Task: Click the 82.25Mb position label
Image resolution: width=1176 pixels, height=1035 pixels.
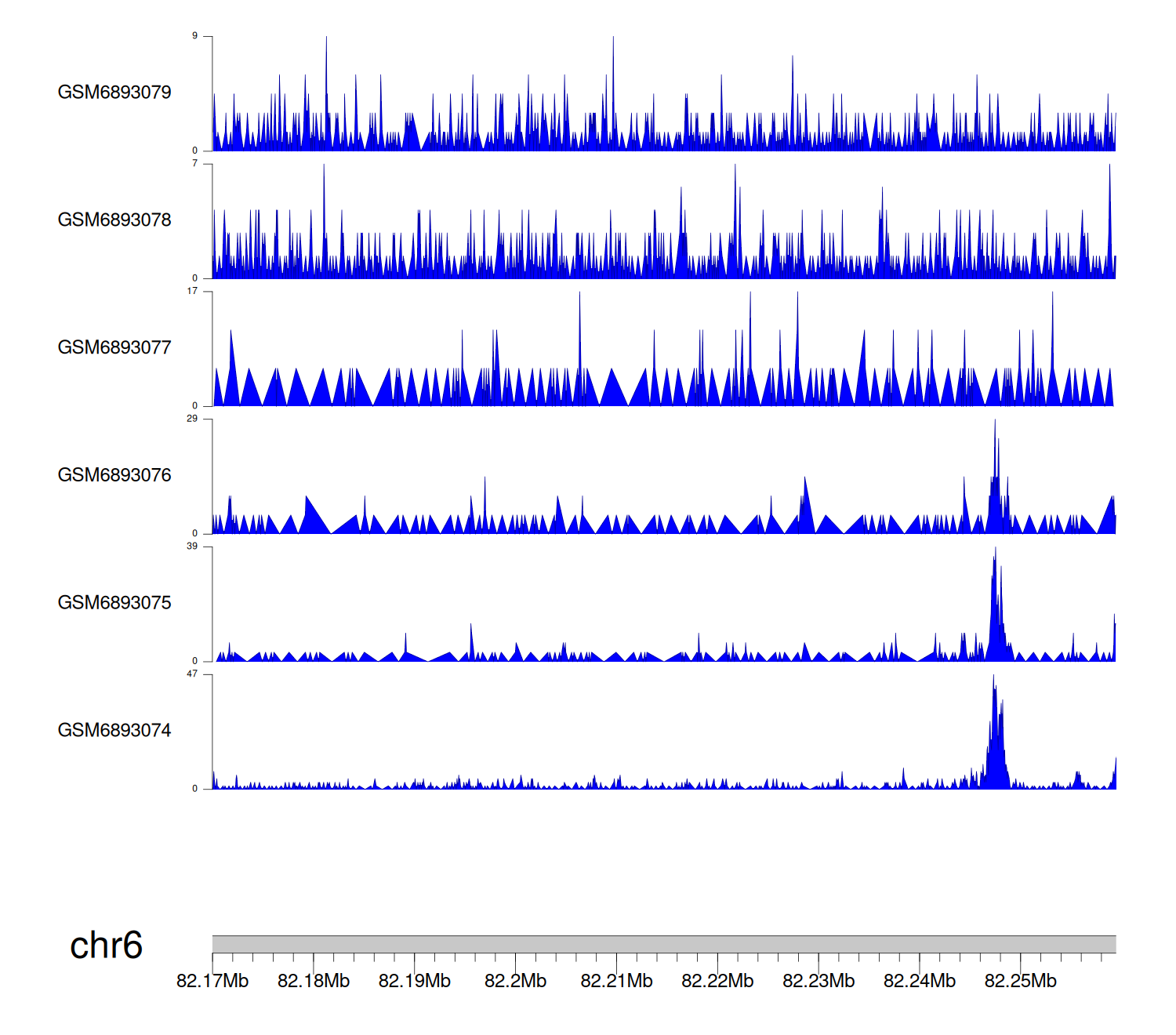Action: (x=1020, y=981)
